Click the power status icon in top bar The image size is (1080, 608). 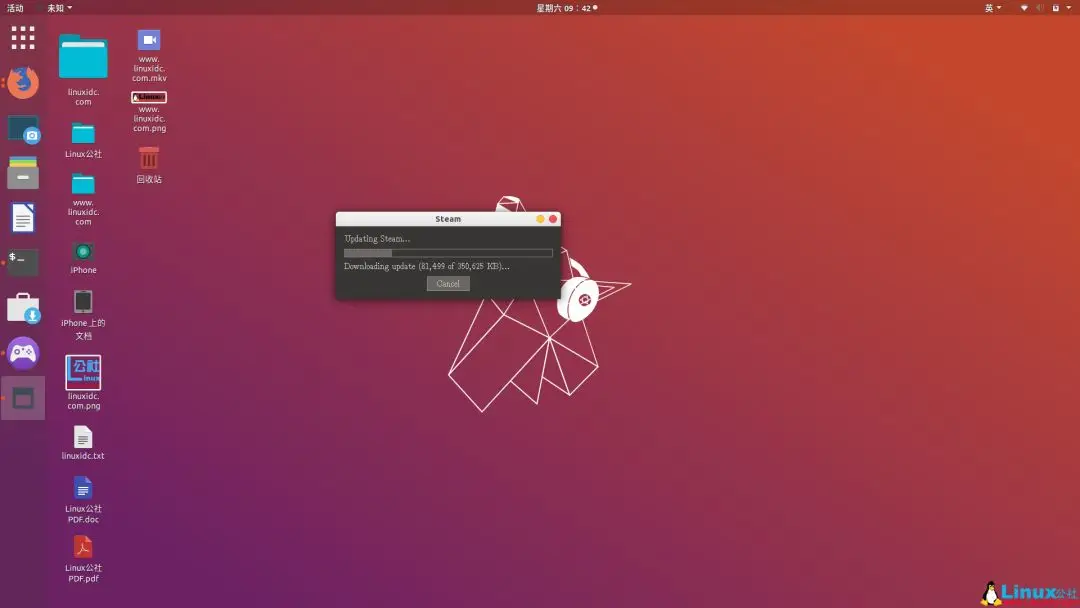pos(1055,8)
